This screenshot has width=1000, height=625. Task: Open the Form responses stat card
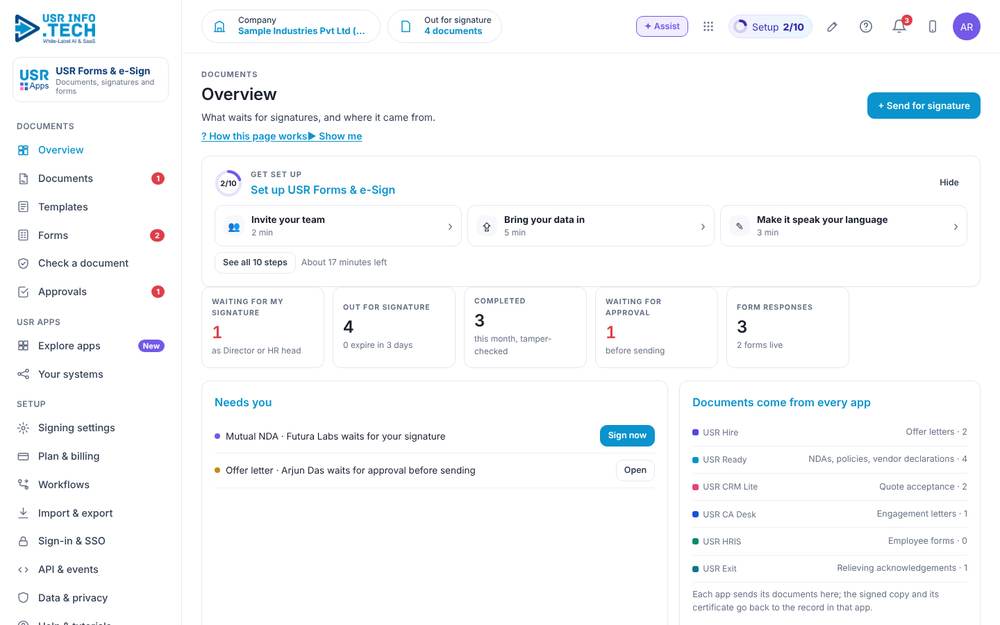[788, 327]
